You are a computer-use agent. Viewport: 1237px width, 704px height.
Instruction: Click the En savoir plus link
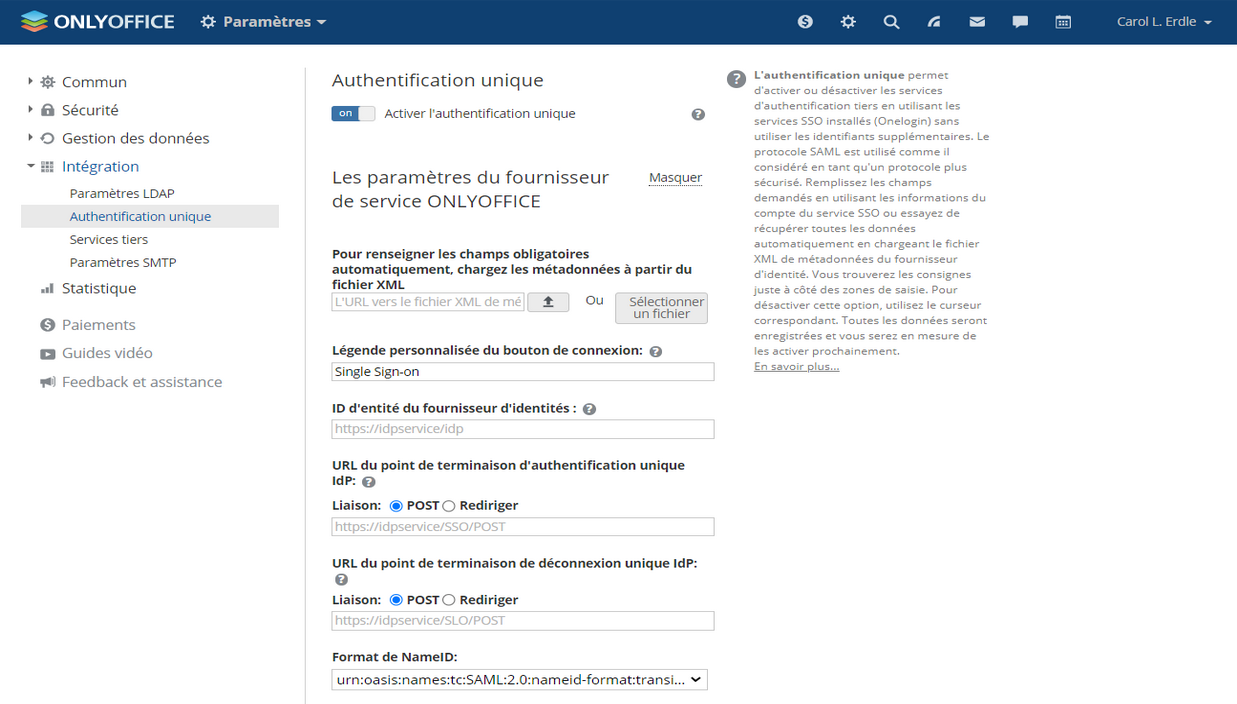[x=796, y=367]
